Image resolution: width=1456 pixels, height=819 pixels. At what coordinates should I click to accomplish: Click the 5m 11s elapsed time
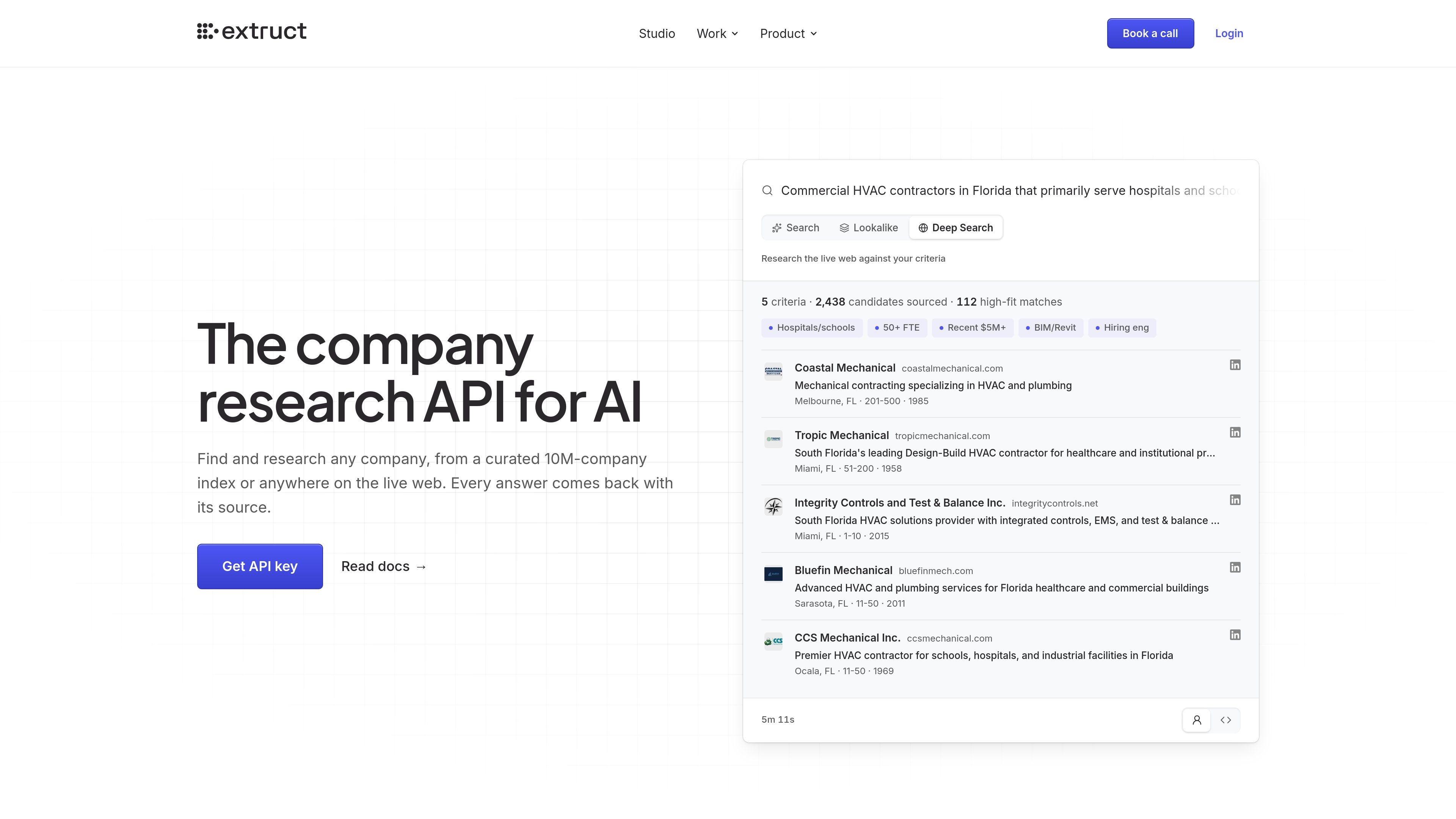(778, 720)
